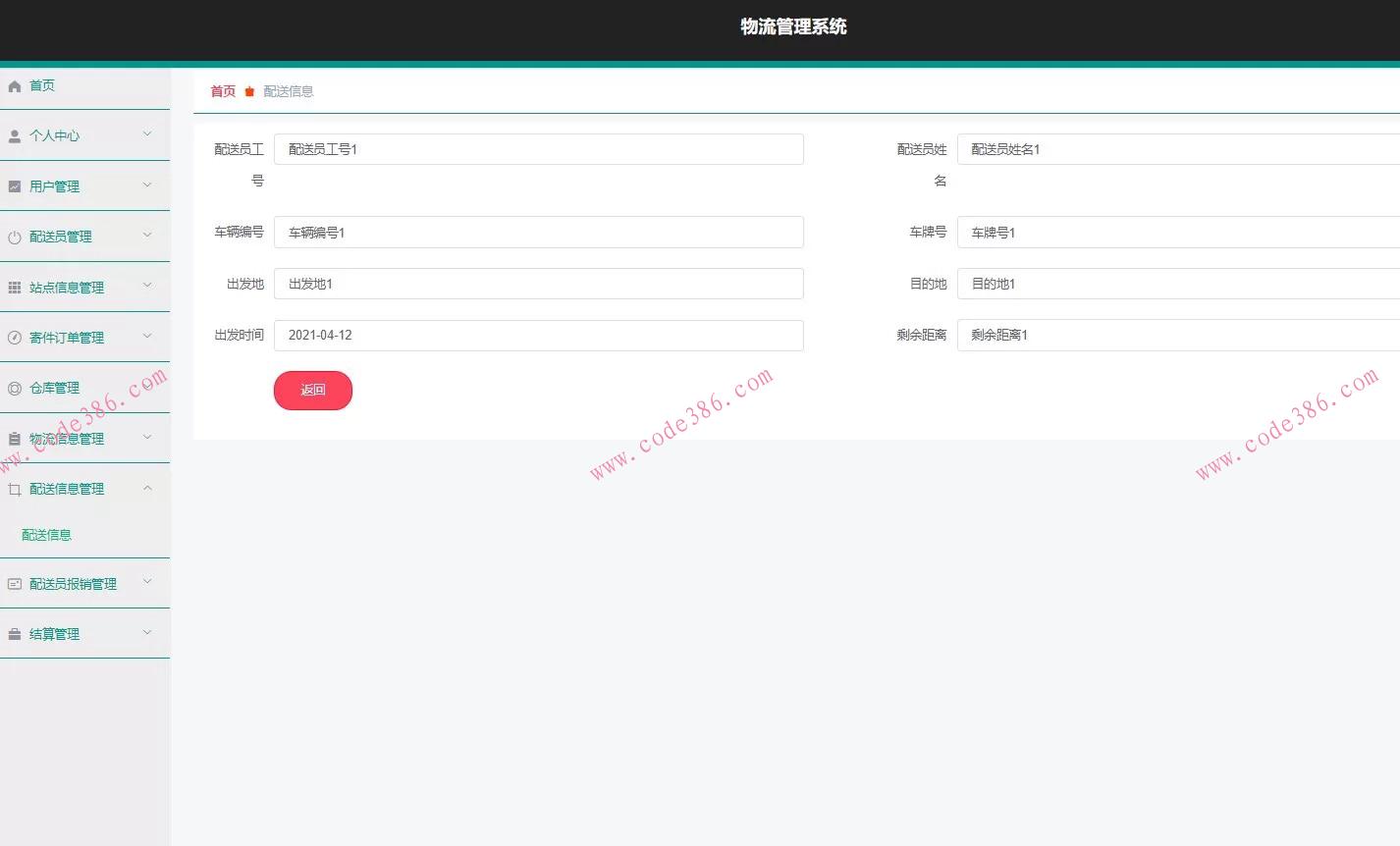
Task: Click the briefcase icon for 结算管理
Action: [15, 634]
